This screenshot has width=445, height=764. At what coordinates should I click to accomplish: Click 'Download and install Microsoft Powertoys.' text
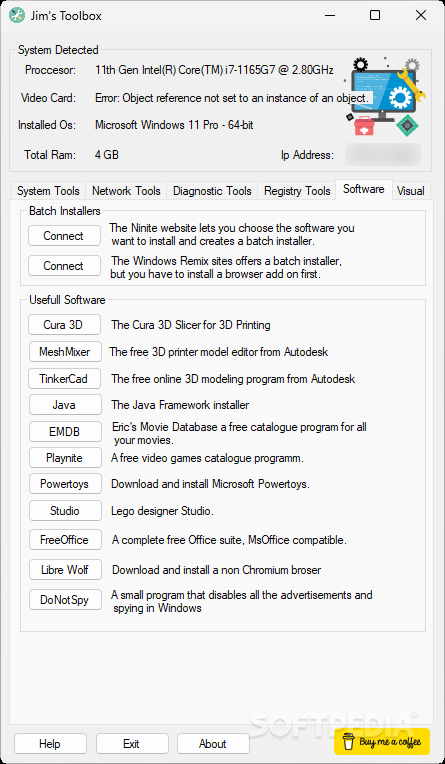click(x=211, y=484)
